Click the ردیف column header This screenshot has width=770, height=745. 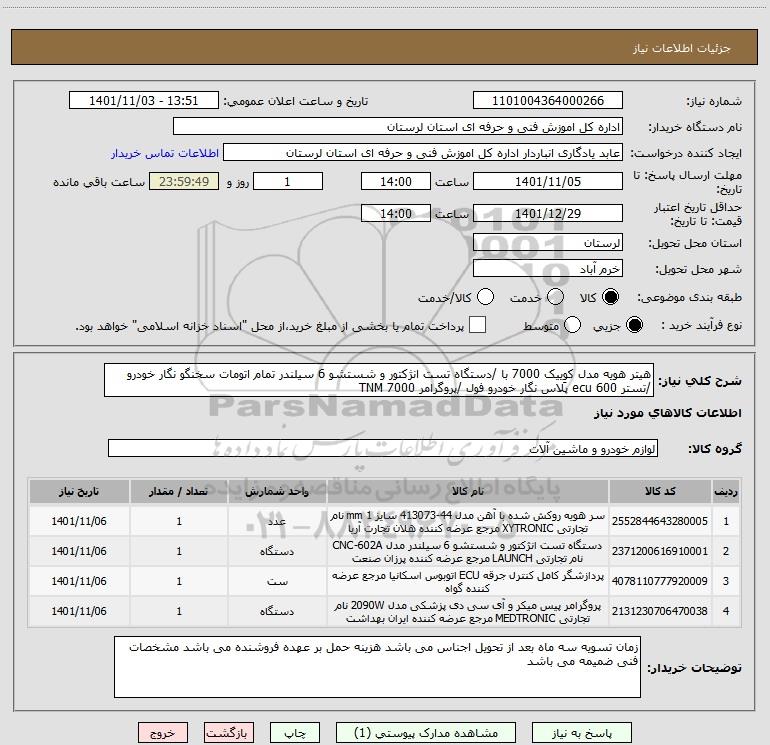(726, 491)
